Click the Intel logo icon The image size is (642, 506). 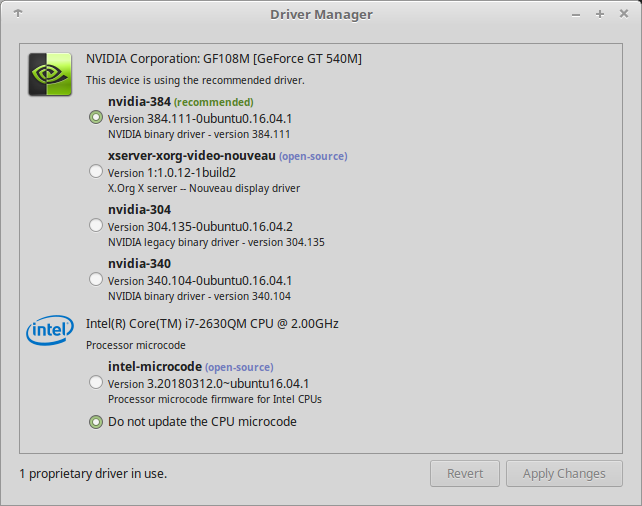coord(50,330)
